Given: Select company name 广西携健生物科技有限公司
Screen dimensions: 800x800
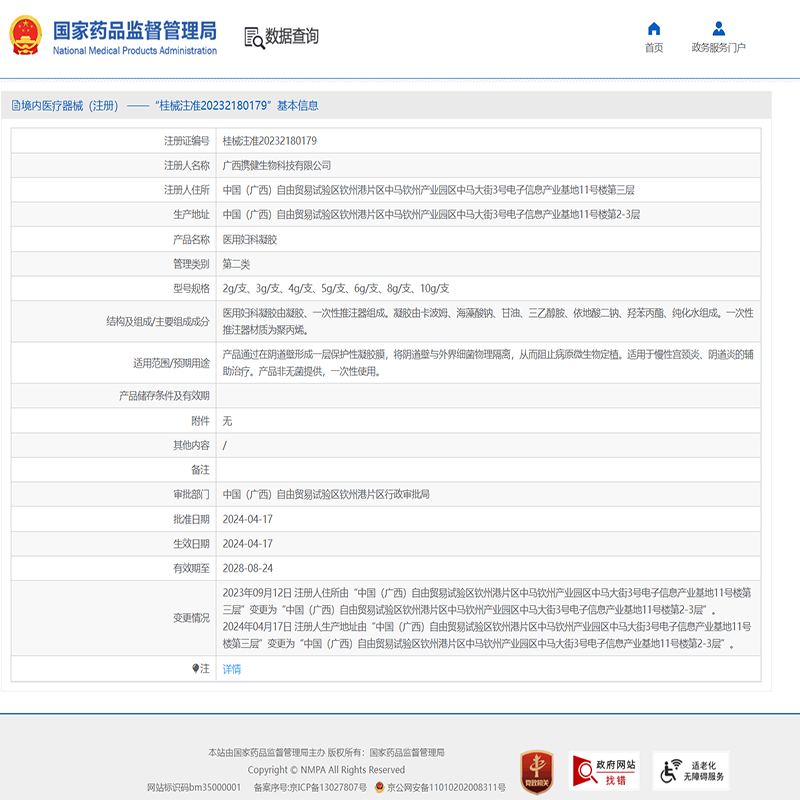Looking at the screenshot, I should (x=277, y=165).
